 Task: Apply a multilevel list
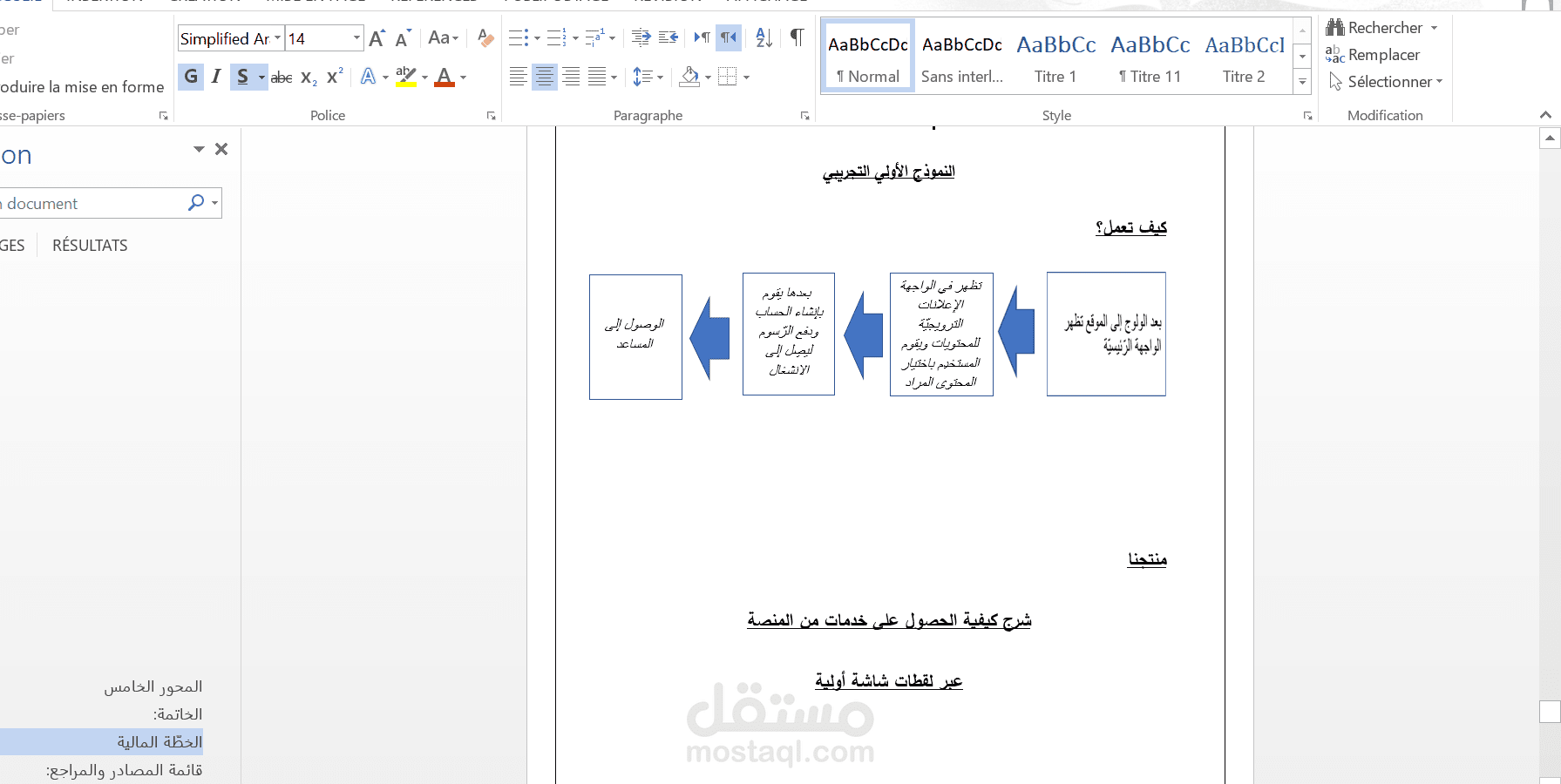coord(594,38)
